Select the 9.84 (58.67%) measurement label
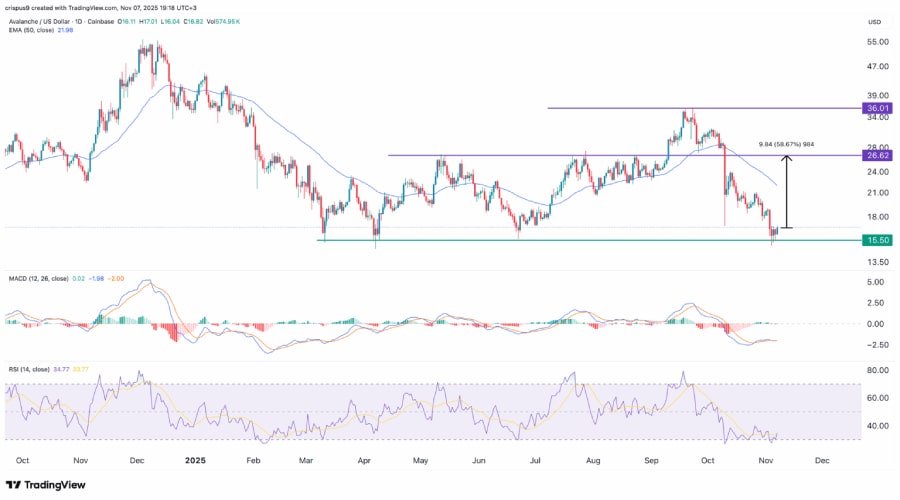 [786, 145]
